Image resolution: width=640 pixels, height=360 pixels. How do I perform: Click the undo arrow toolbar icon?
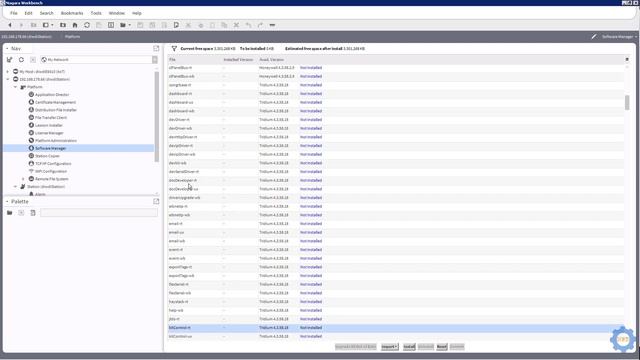(x=248, y=25)
